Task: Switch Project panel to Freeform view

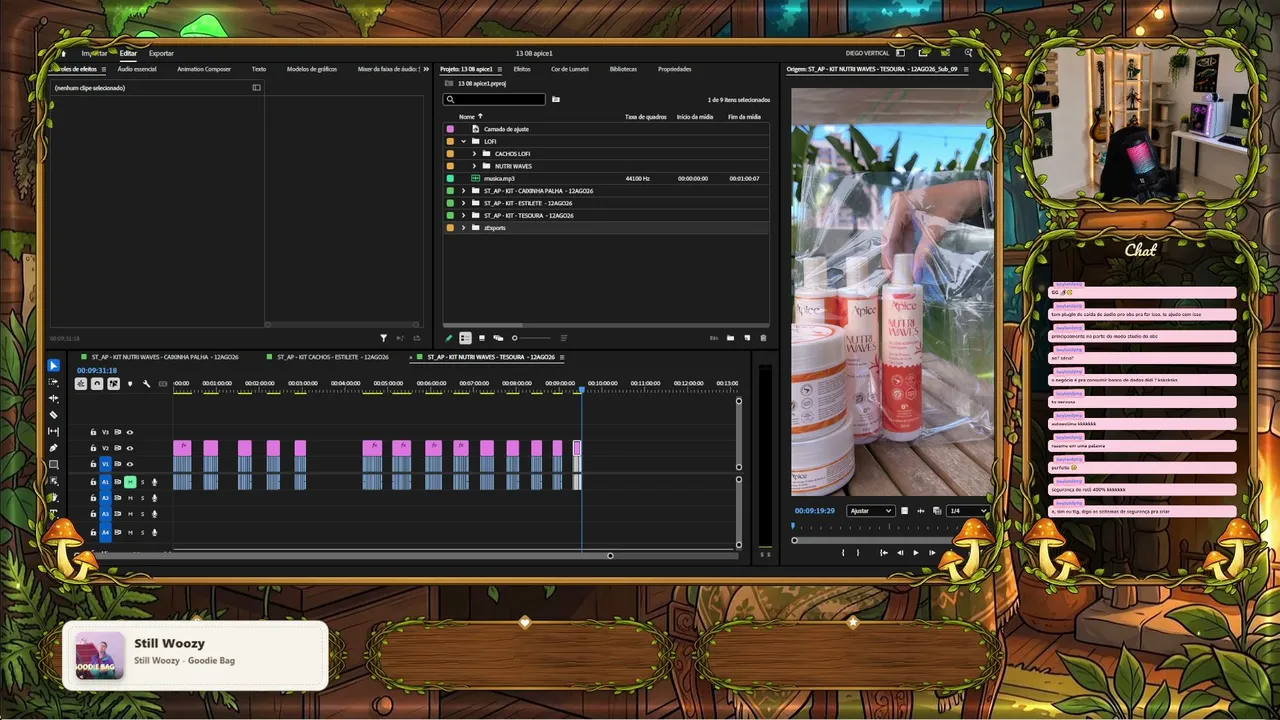Action: click(x=498, y=338)
